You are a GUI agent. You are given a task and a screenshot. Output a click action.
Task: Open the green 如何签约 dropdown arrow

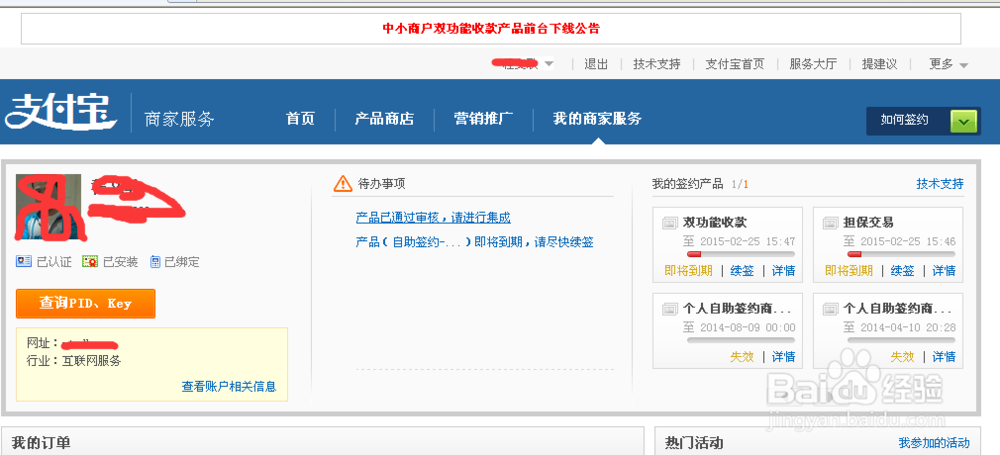(964, 121)
